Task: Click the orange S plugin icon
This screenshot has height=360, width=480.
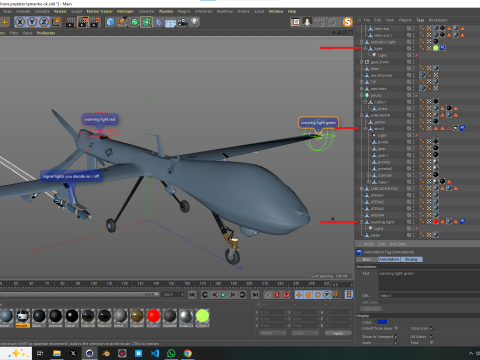Action: coord(347,22)
